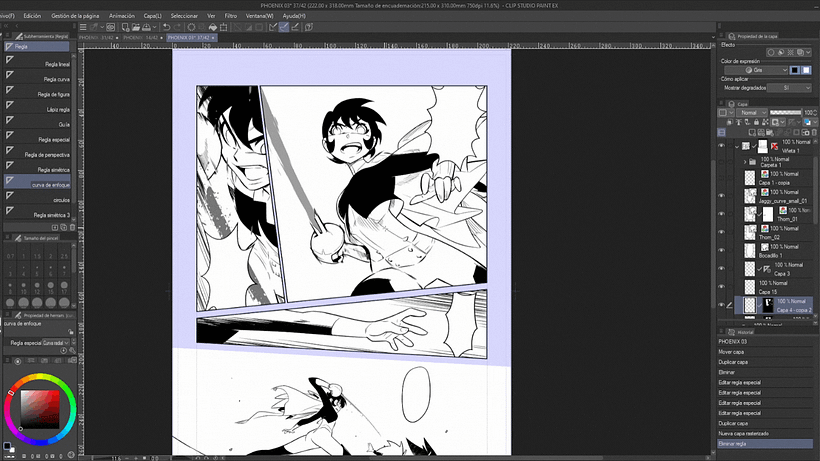Viewport: 820px width, 461px height.
Task: Pick a red shade in color wheel square
Action: [40, 409]
